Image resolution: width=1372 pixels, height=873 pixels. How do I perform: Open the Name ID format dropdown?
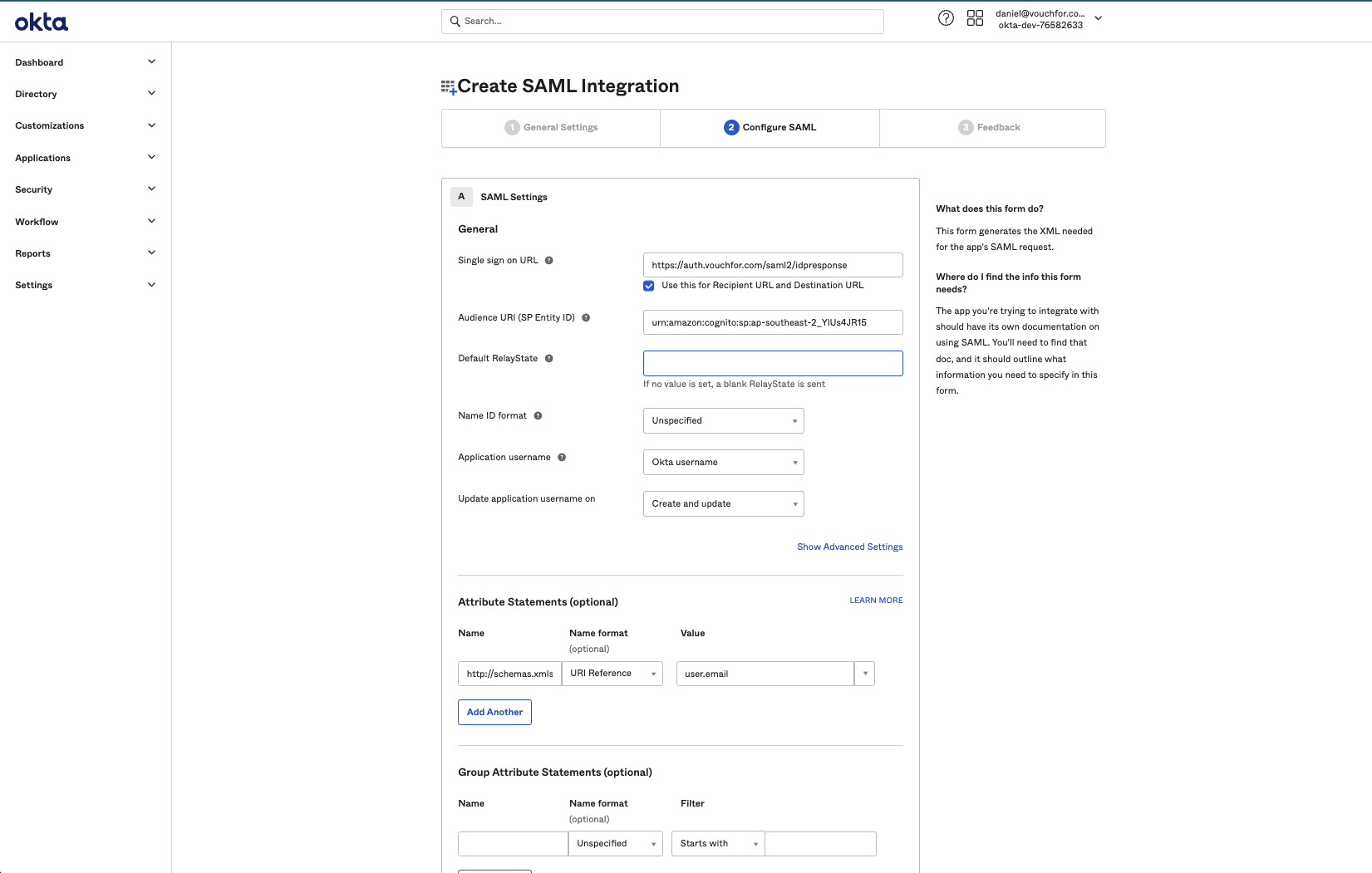coord(724,421)
